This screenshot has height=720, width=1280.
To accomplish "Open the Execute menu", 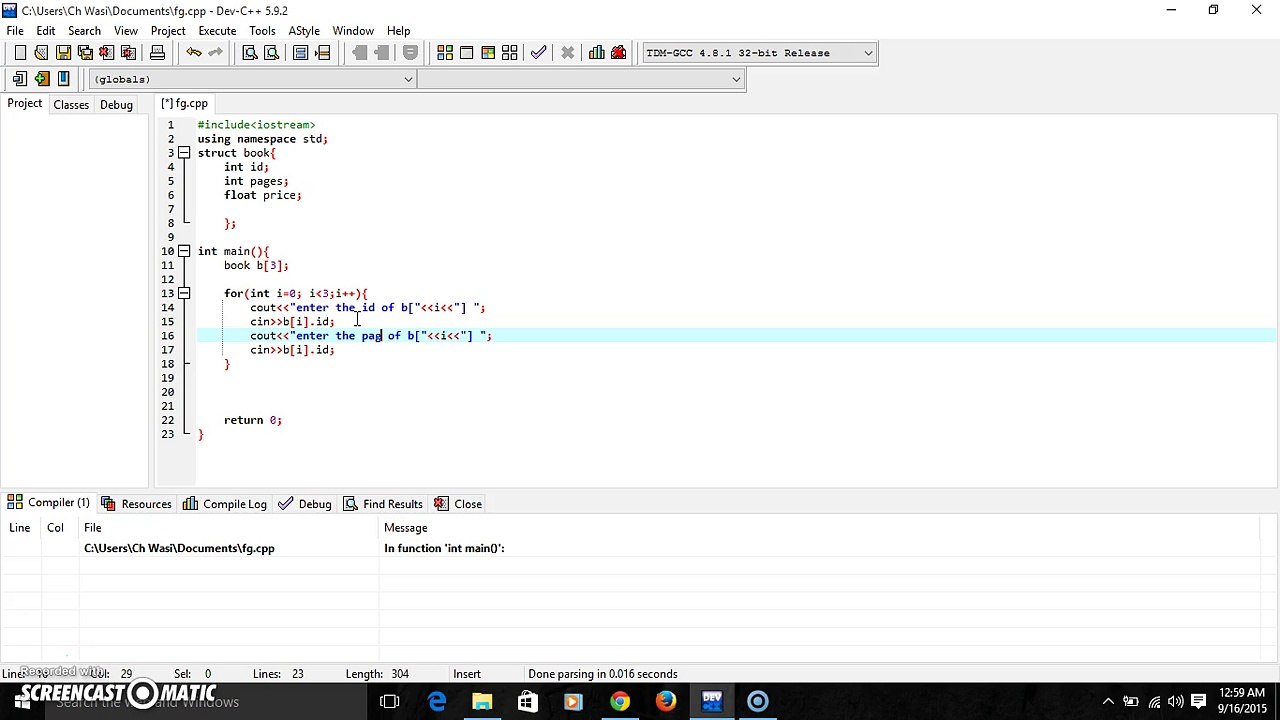I will click(x=217, y=31).
